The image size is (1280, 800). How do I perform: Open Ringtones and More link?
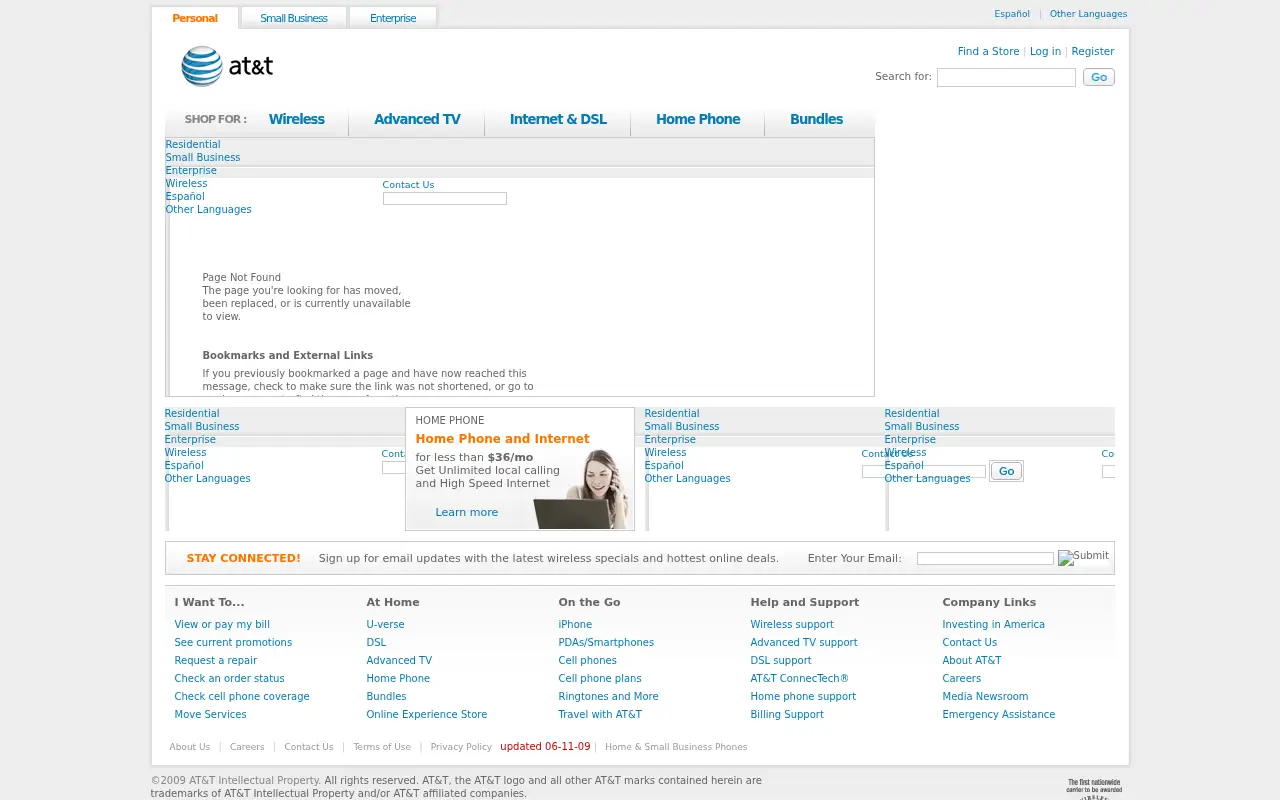(608, 696)
